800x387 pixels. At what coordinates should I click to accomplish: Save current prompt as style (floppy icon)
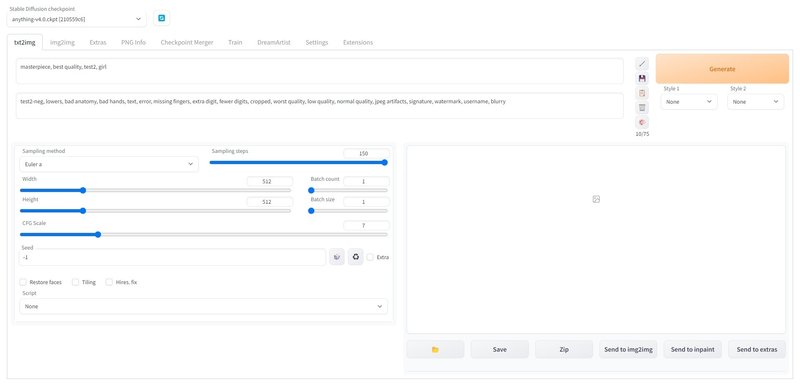[x=642, y=79]
